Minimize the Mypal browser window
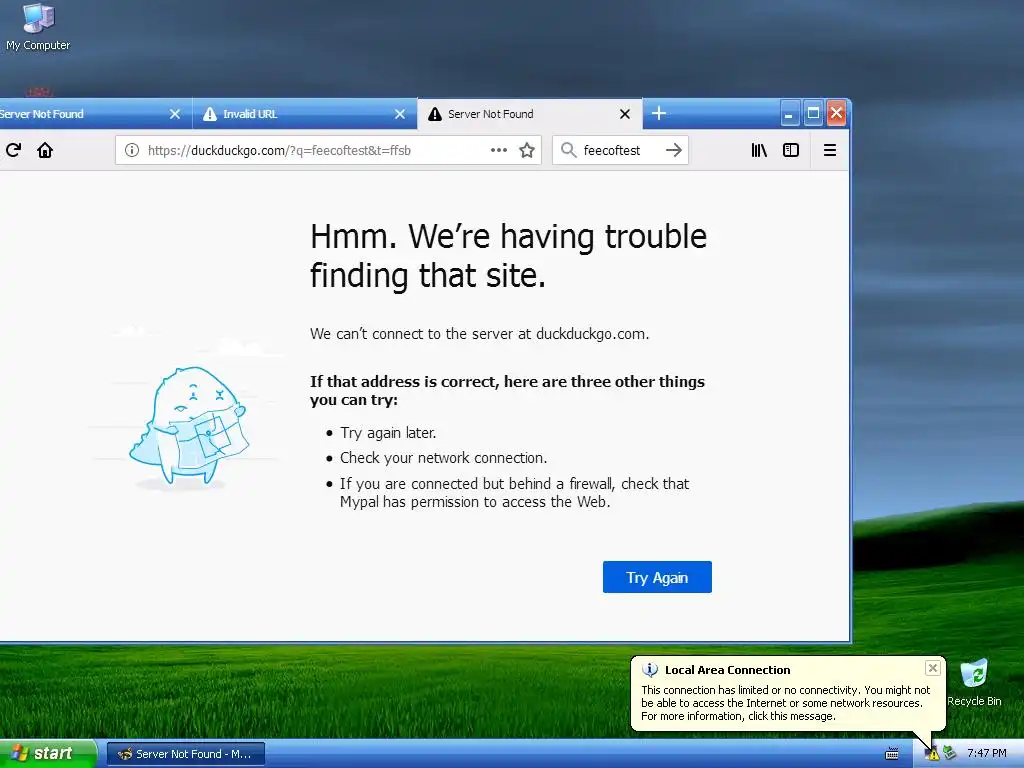Viewport: 1024px width, 768px height. click(x=789, y=114)
